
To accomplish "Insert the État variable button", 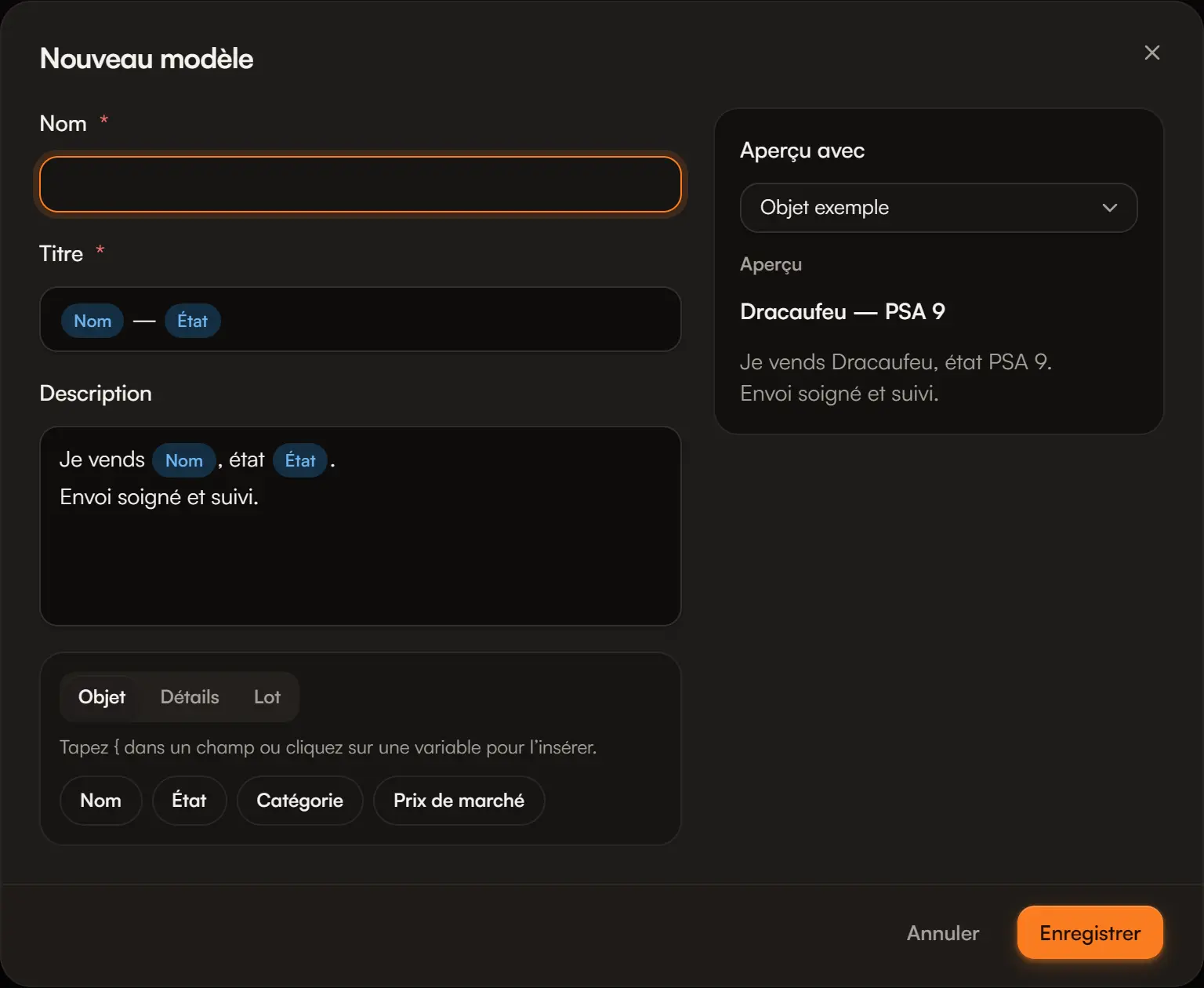I will tap(190, 801).
